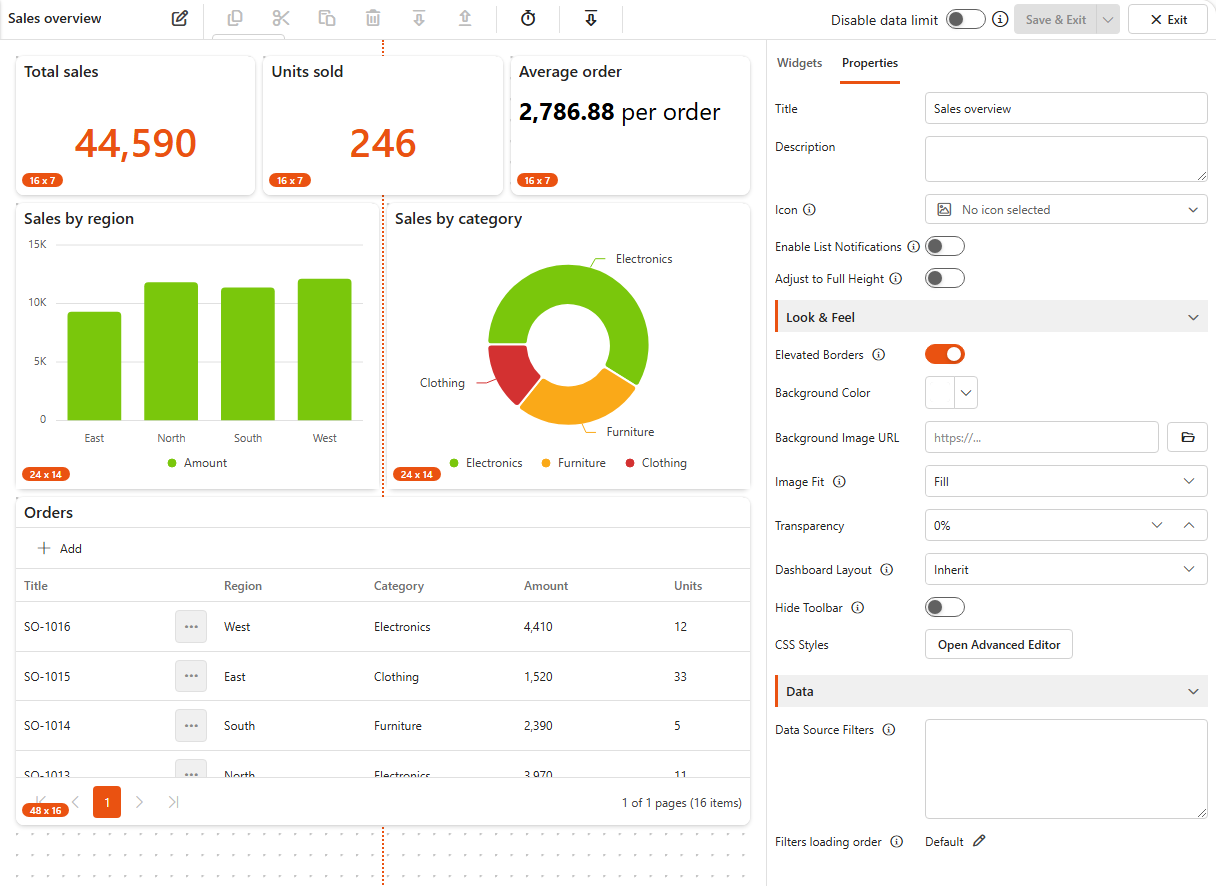
Task: Enable List Notifications switch
Action: click(x=945, y=246)
